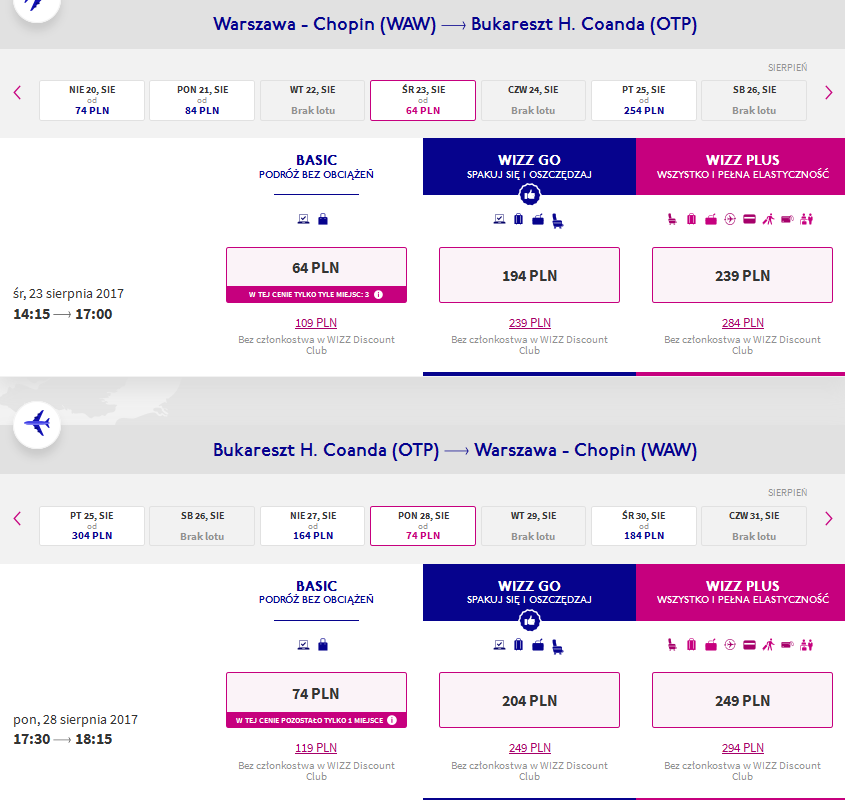
Task: Click the WT 22, SIE Brak lotu date
Action: 313,100
